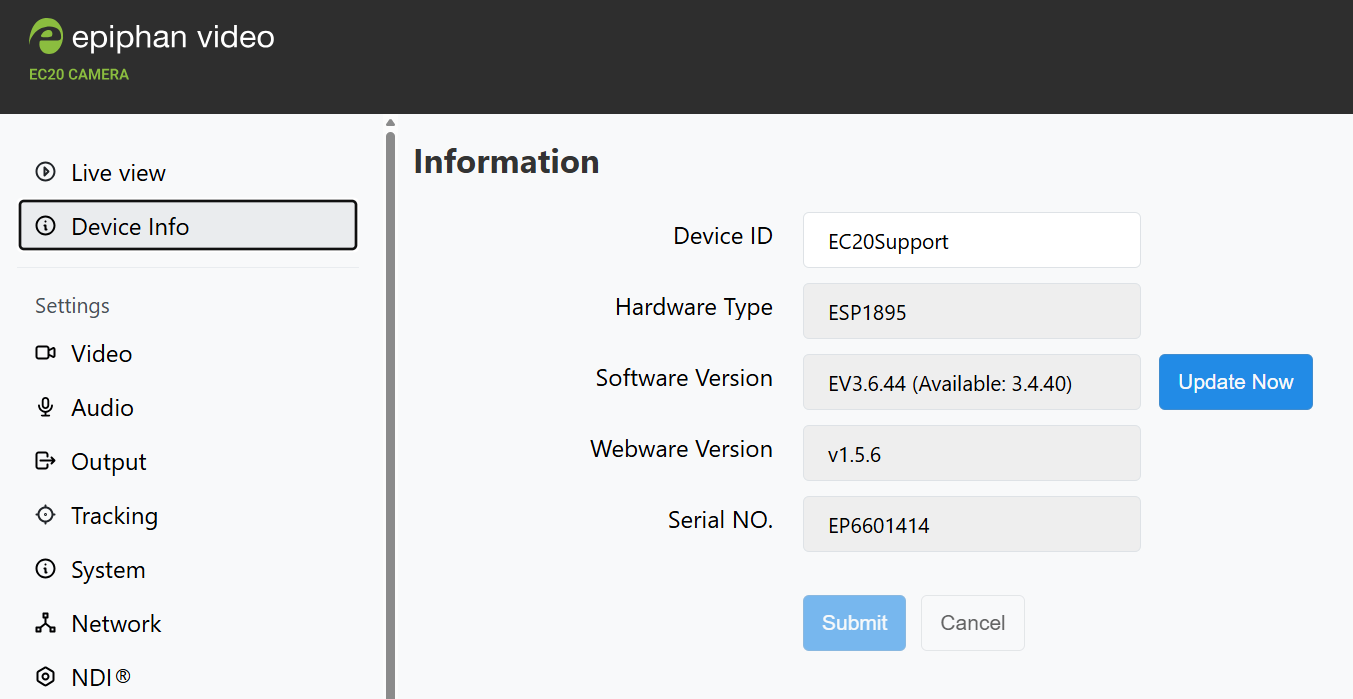The width and height of the screenshot is (1353, 699).
Task: Focus the Device ID input field
Action: tap(971, 240)
